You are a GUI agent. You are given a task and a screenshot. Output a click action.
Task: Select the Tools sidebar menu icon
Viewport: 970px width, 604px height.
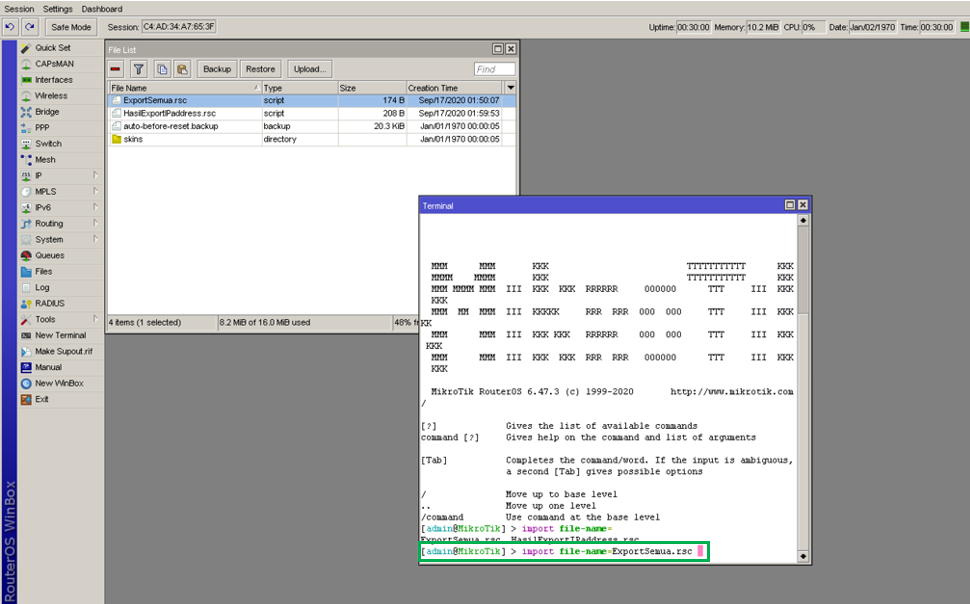[x=26, y=319]
